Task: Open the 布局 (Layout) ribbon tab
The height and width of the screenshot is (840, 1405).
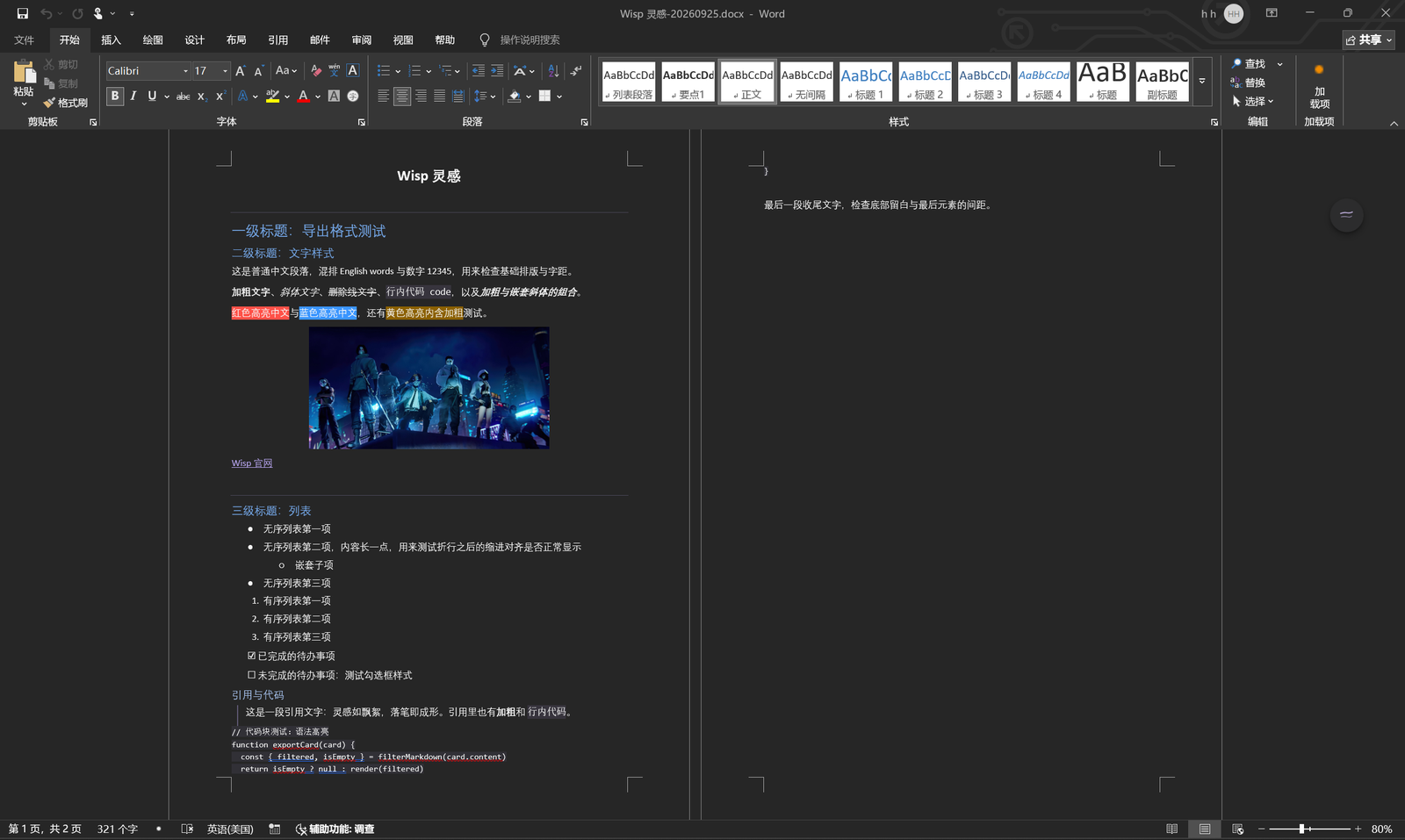Action: pyautogui.click(x=236, y=40)
